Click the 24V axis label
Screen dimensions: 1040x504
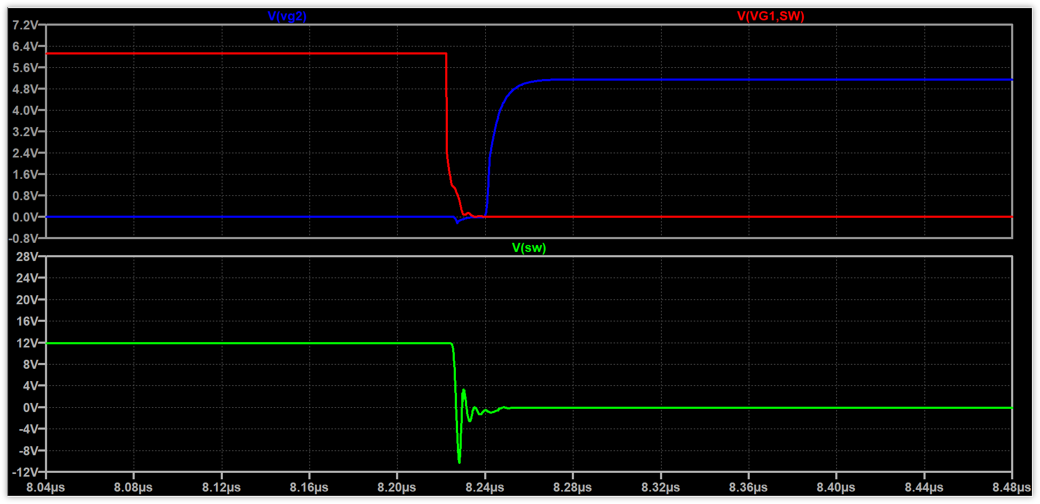tap(29, 278)
